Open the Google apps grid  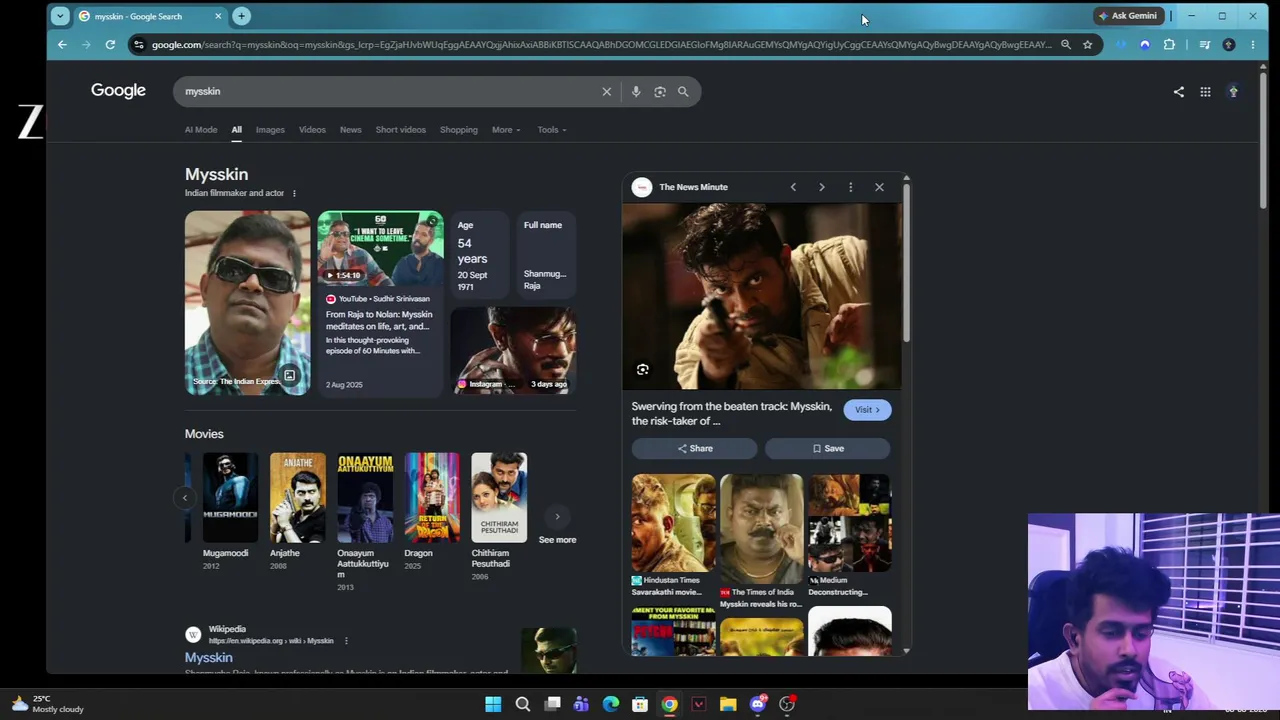(x=1206, y=92)
